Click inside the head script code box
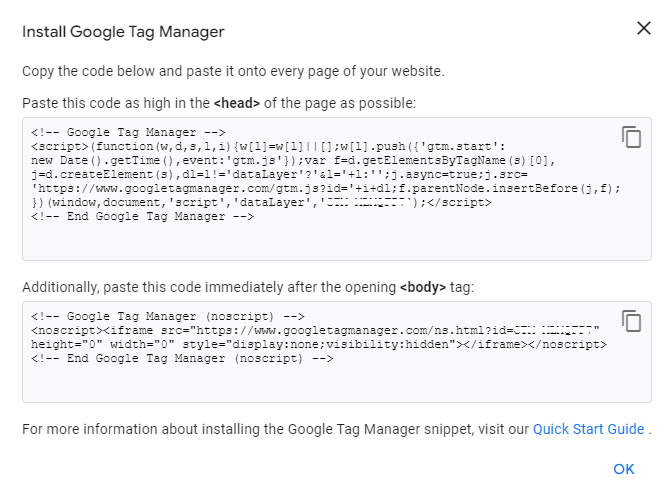Image resolution: width=660 pixels, height=488 pixels. pyautogui.click(x=337, y=189)
